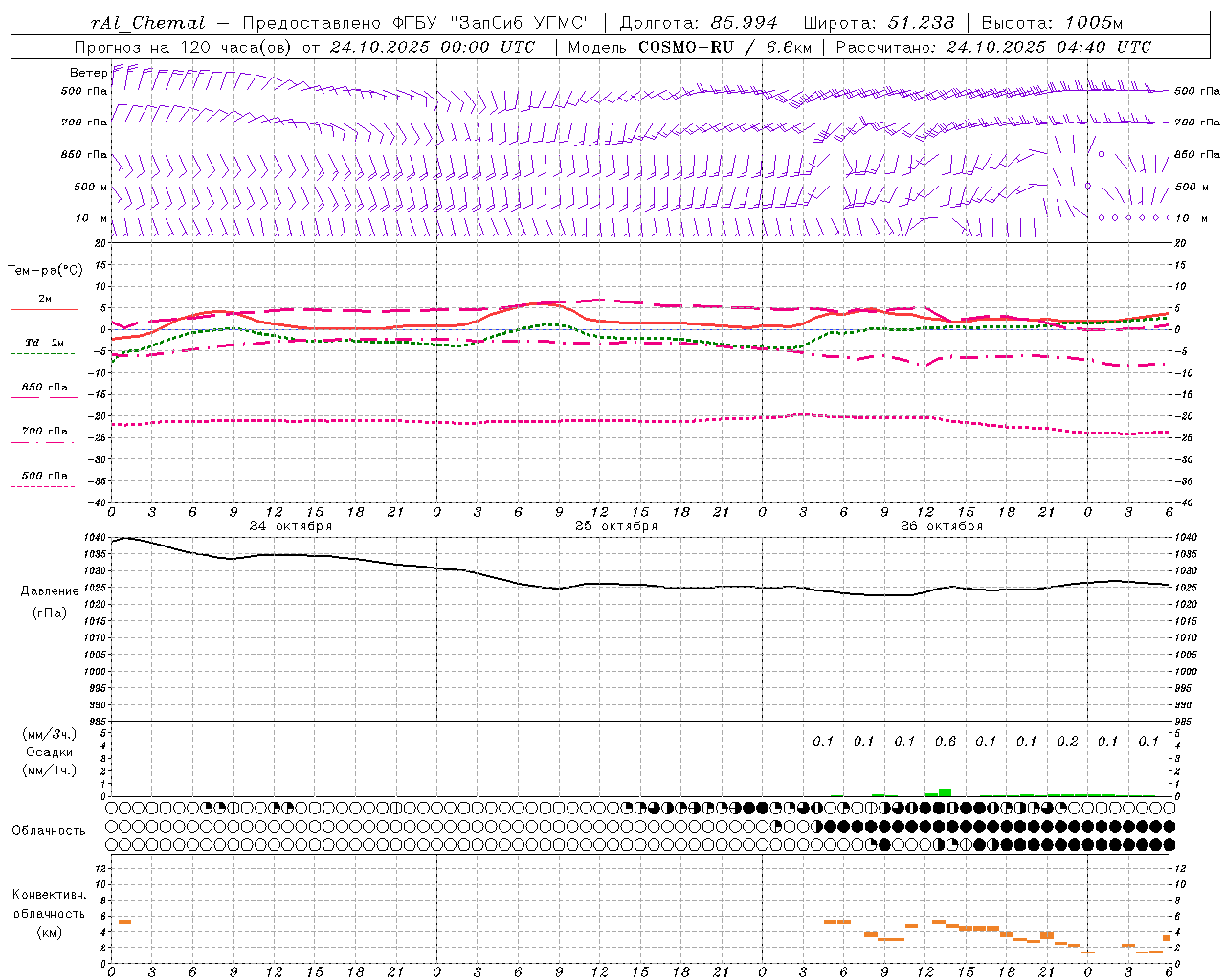Click the (км) convective cloud unit label

[x=50, y=932]
